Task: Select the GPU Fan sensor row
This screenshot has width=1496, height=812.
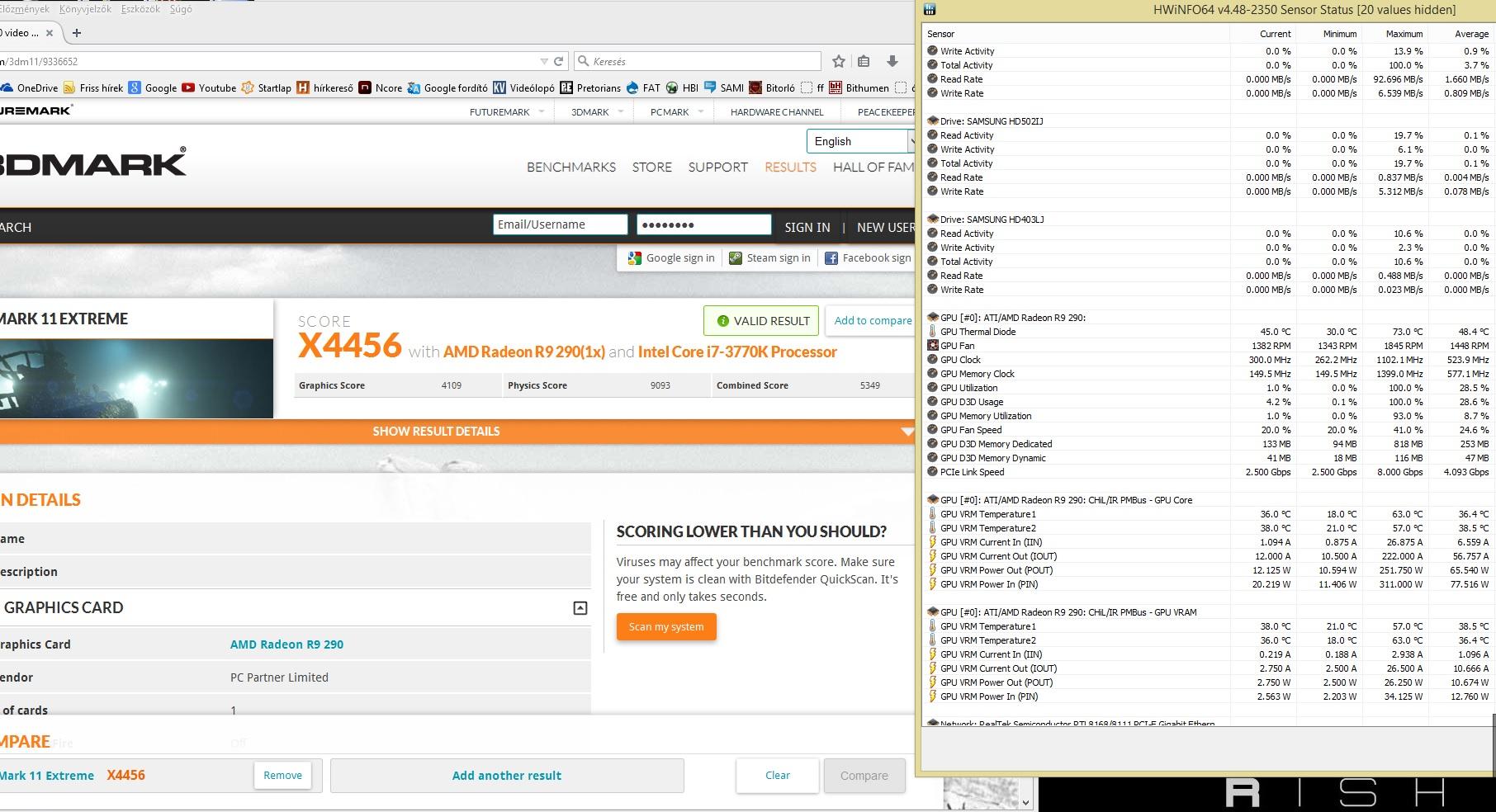Action: point(1209,346)
